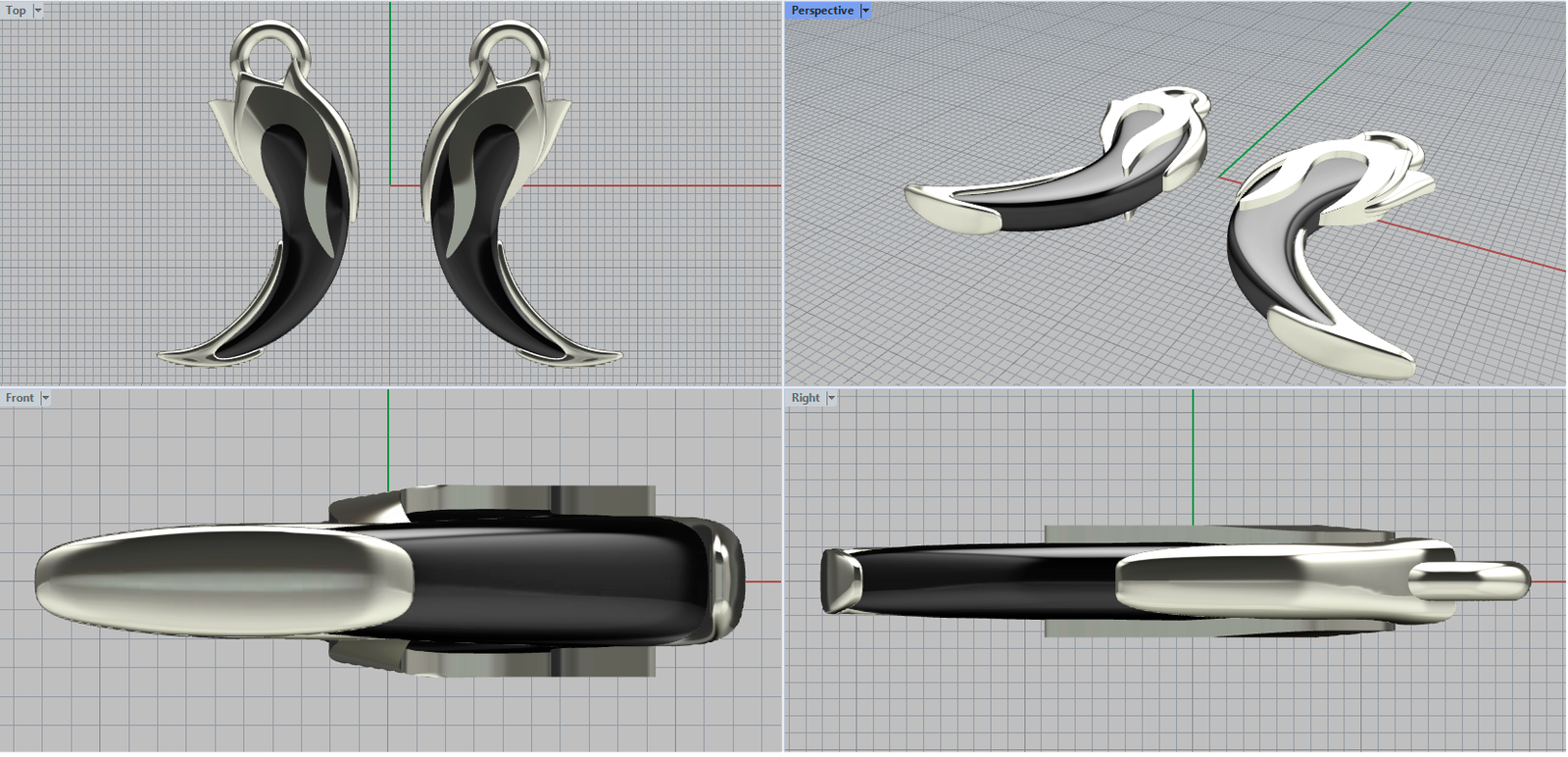Open the Top viewport dropdown arrow
Screen dimensions: 1568x757
(38, 11)
